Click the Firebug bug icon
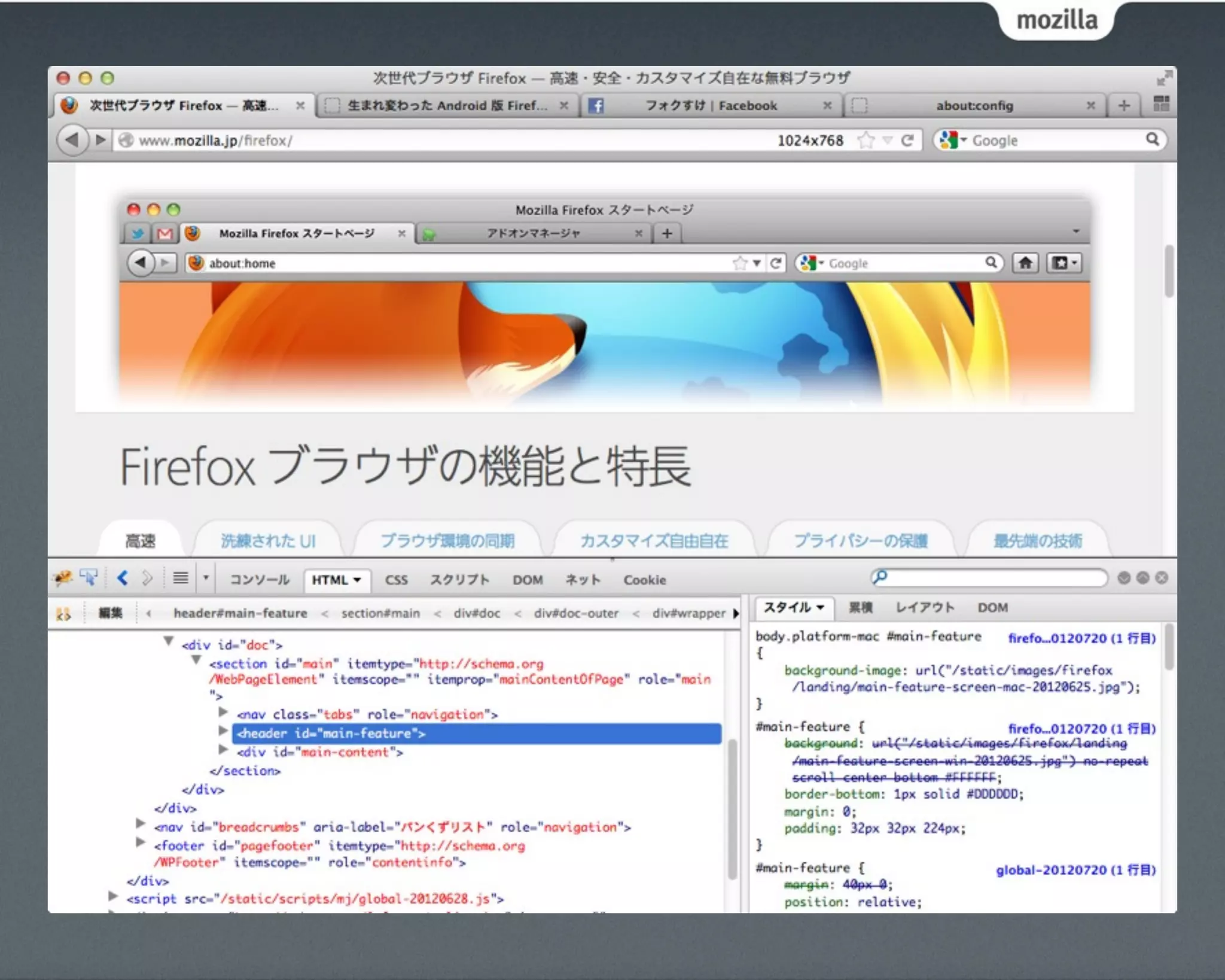The width and height of the screenshot is (1225, 980). pyautogui.click(x=63, y=578)
